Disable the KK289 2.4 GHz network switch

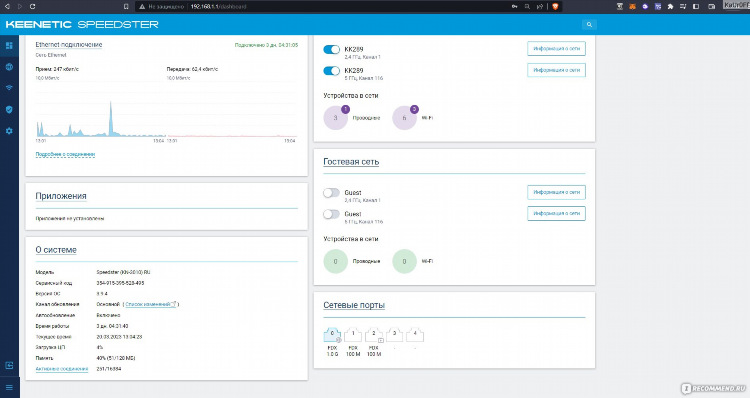coord(331,49)
